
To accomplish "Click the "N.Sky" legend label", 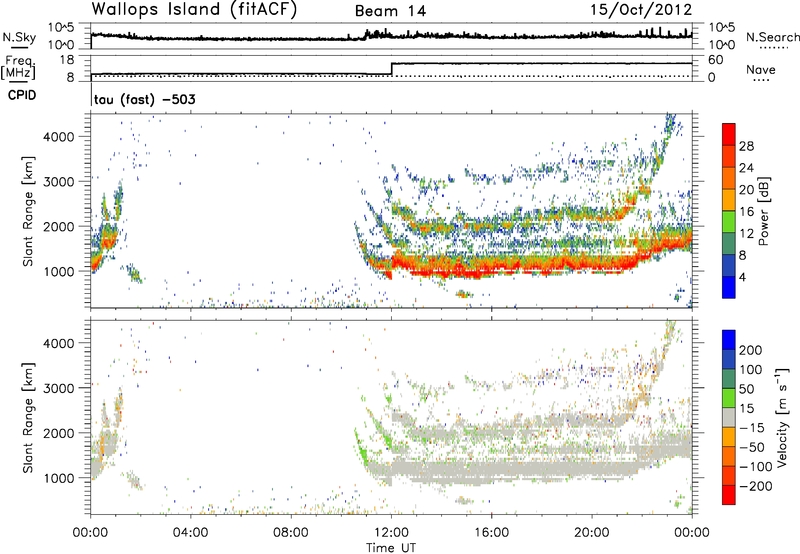I will (x=19, y=37).
